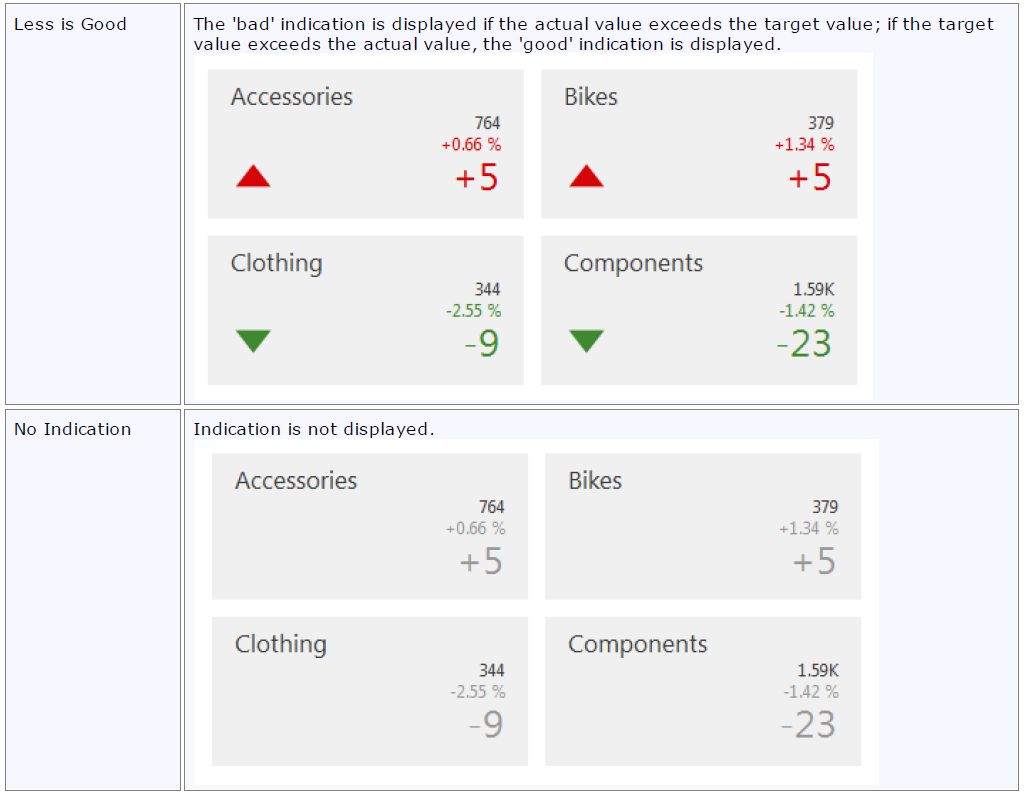
Task: Click the red +0.66 % value in Accessories
Action: pos(471,145)
